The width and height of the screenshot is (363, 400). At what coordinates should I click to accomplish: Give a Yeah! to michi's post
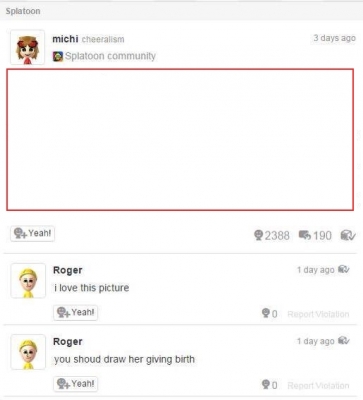pyautogui.click(x=32, y=233)
